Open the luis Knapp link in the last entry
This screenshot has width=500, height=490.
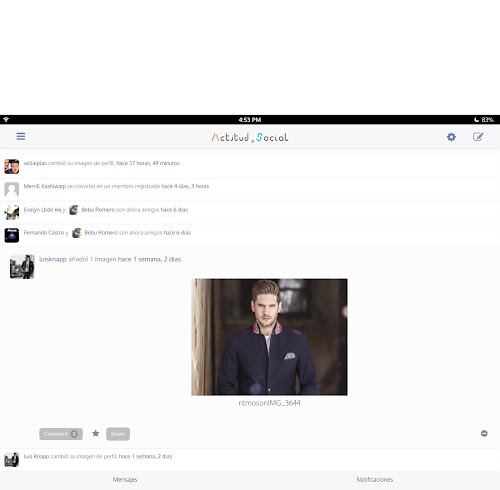[x=36, y=456]
